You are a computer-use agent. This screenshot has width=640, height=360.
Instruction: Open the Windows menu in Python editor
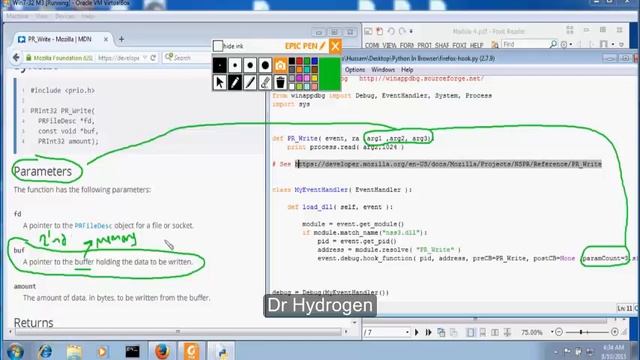point(383,70)
